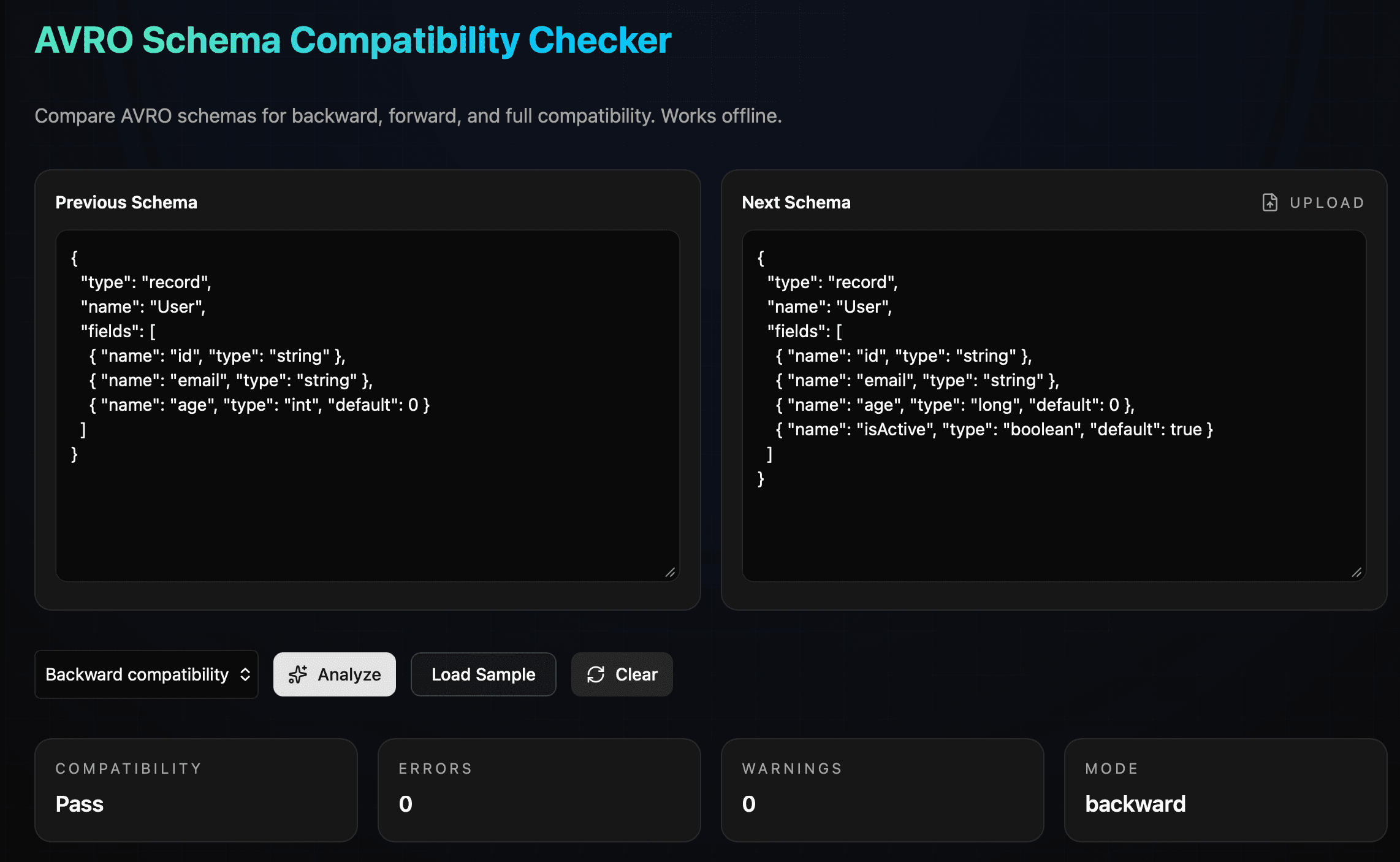Click Load Sample to insert example schemas
The width and height of the screenshot is (1400, 862).
484,674
